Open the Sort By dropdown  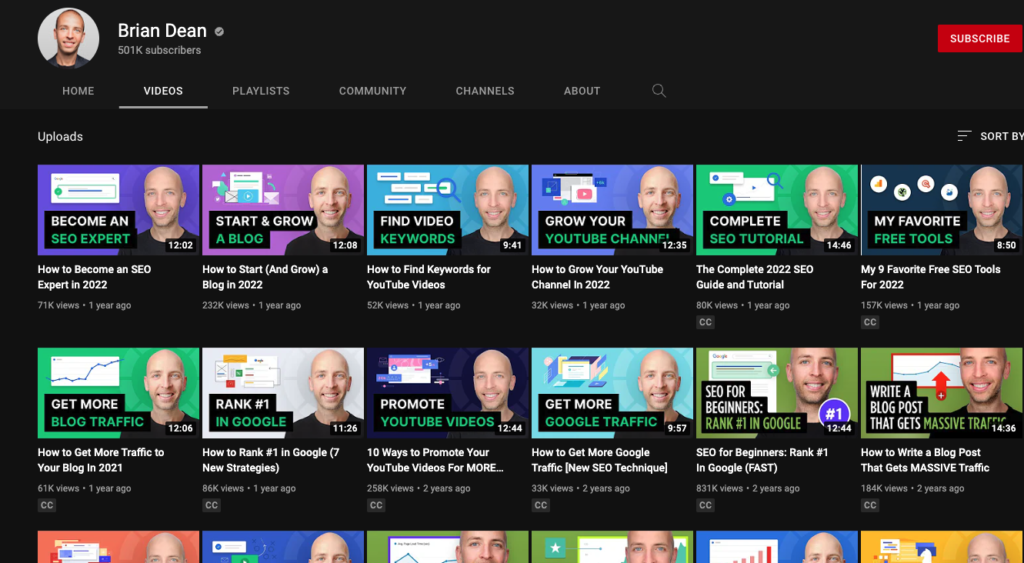point(990,136)
